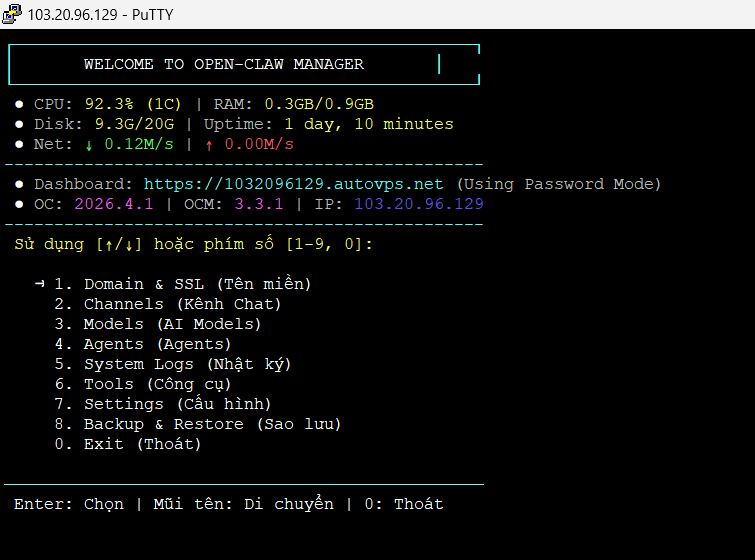Select menu item 4. Agents

pyautogui.click(x=143, y=344)
